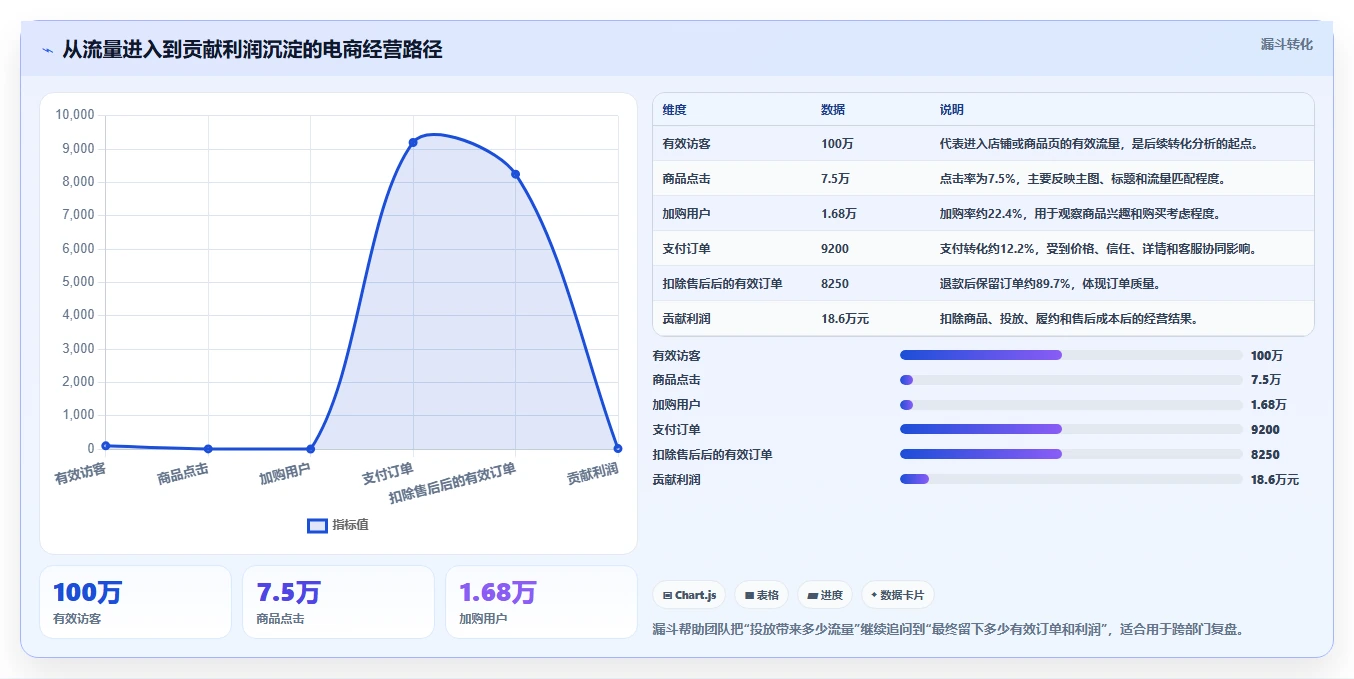Click the lightning icon beside the page title
The image size is (1354, 679).
click(47, 50)
